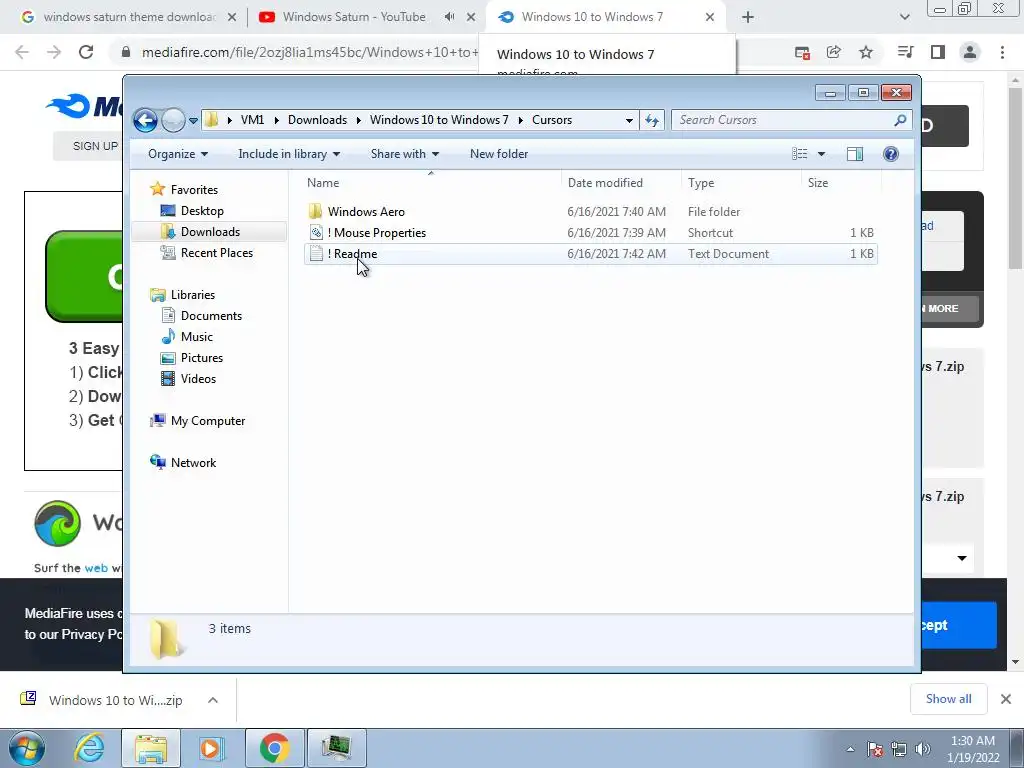Click Libraries in the navigation pane
The height and width of the screenshot is (768, 1024).
coord(193,295)
